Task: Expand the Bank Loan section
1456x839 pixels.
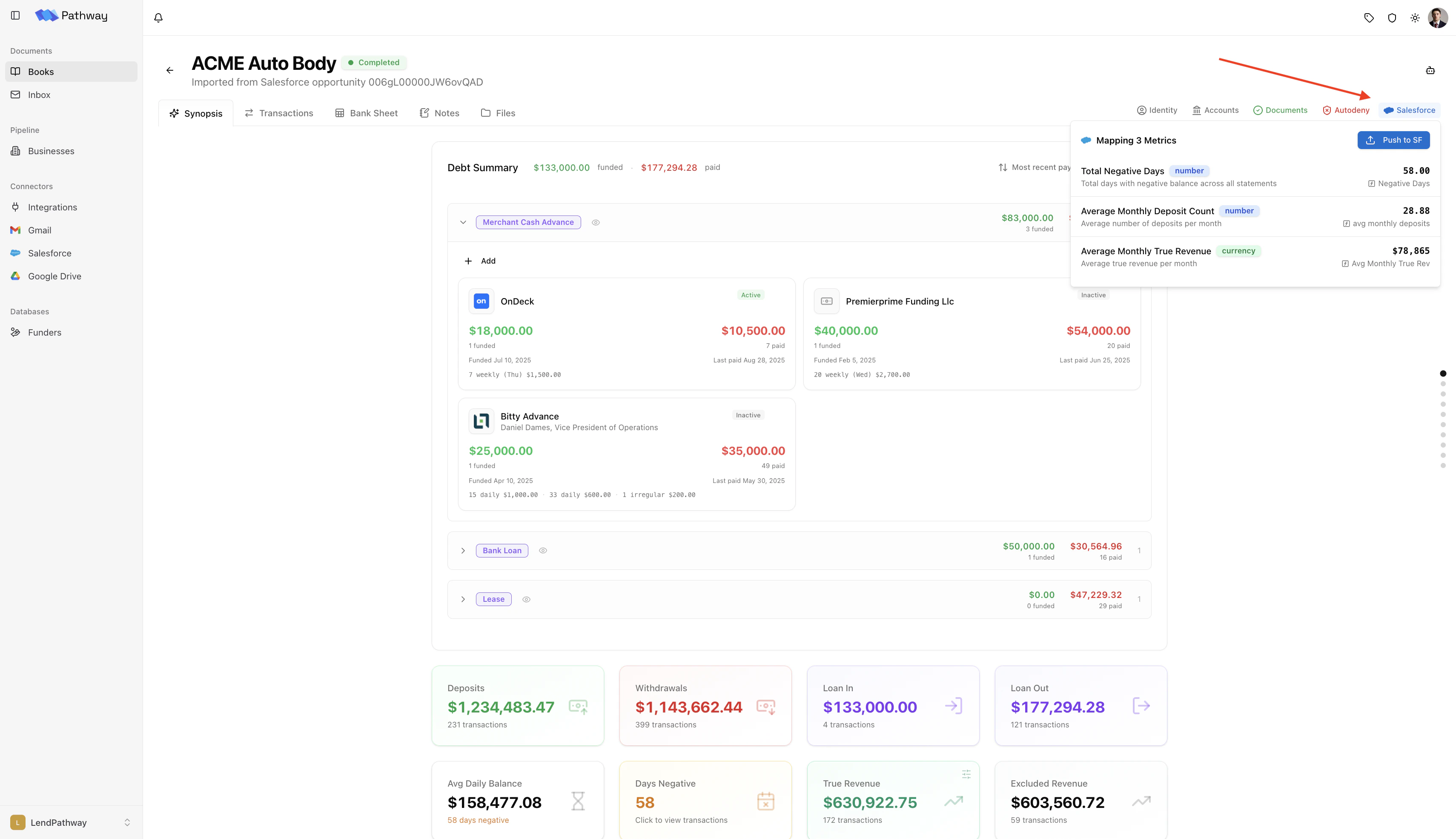Action: (x=463, y=550)
